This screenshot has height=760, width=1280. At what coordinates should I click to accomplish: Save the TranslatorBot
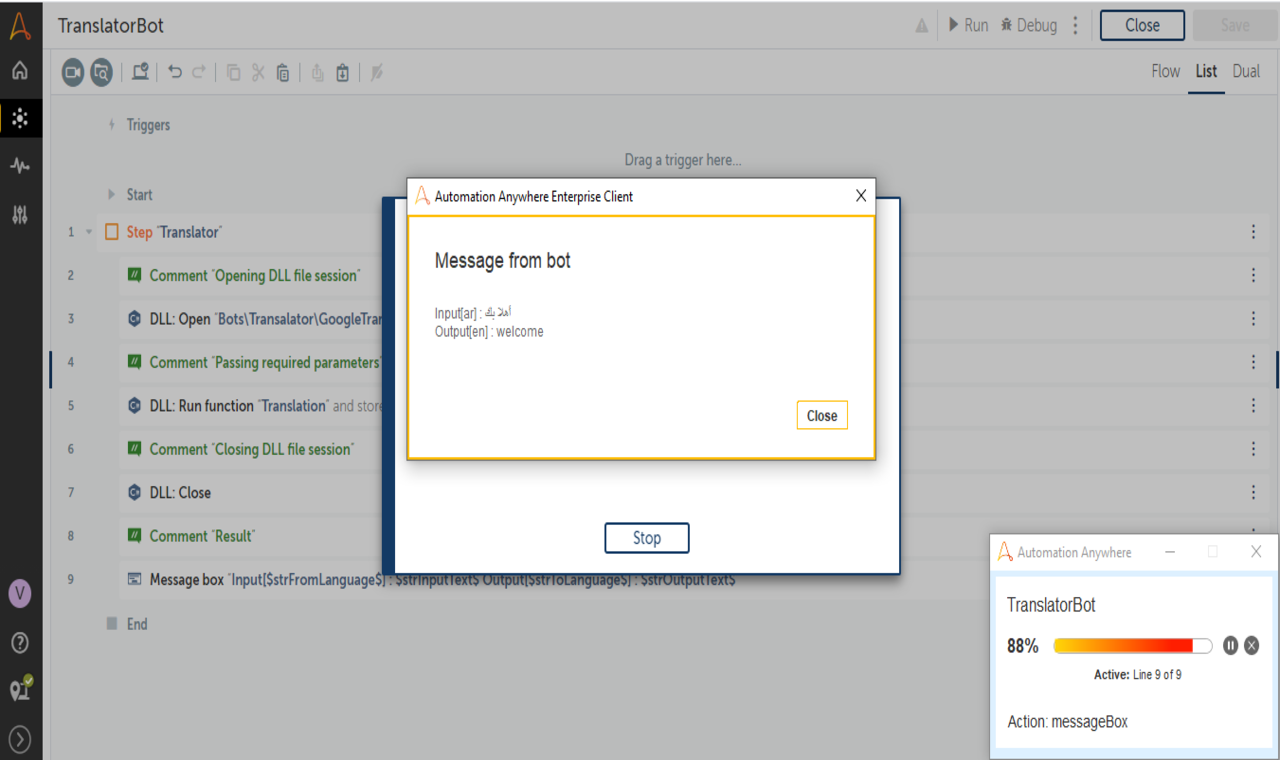point(1235,25)
